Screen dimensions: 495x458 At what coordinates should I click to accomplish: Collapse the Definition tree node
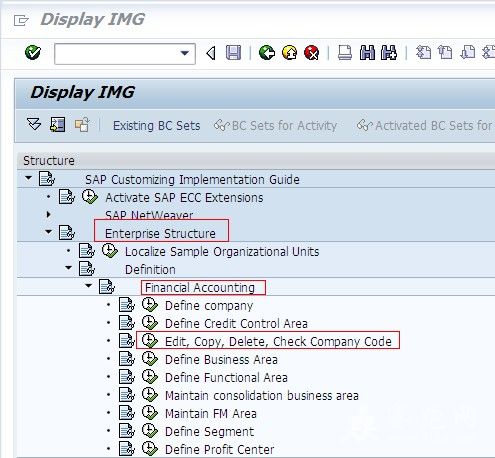point(69,267)
